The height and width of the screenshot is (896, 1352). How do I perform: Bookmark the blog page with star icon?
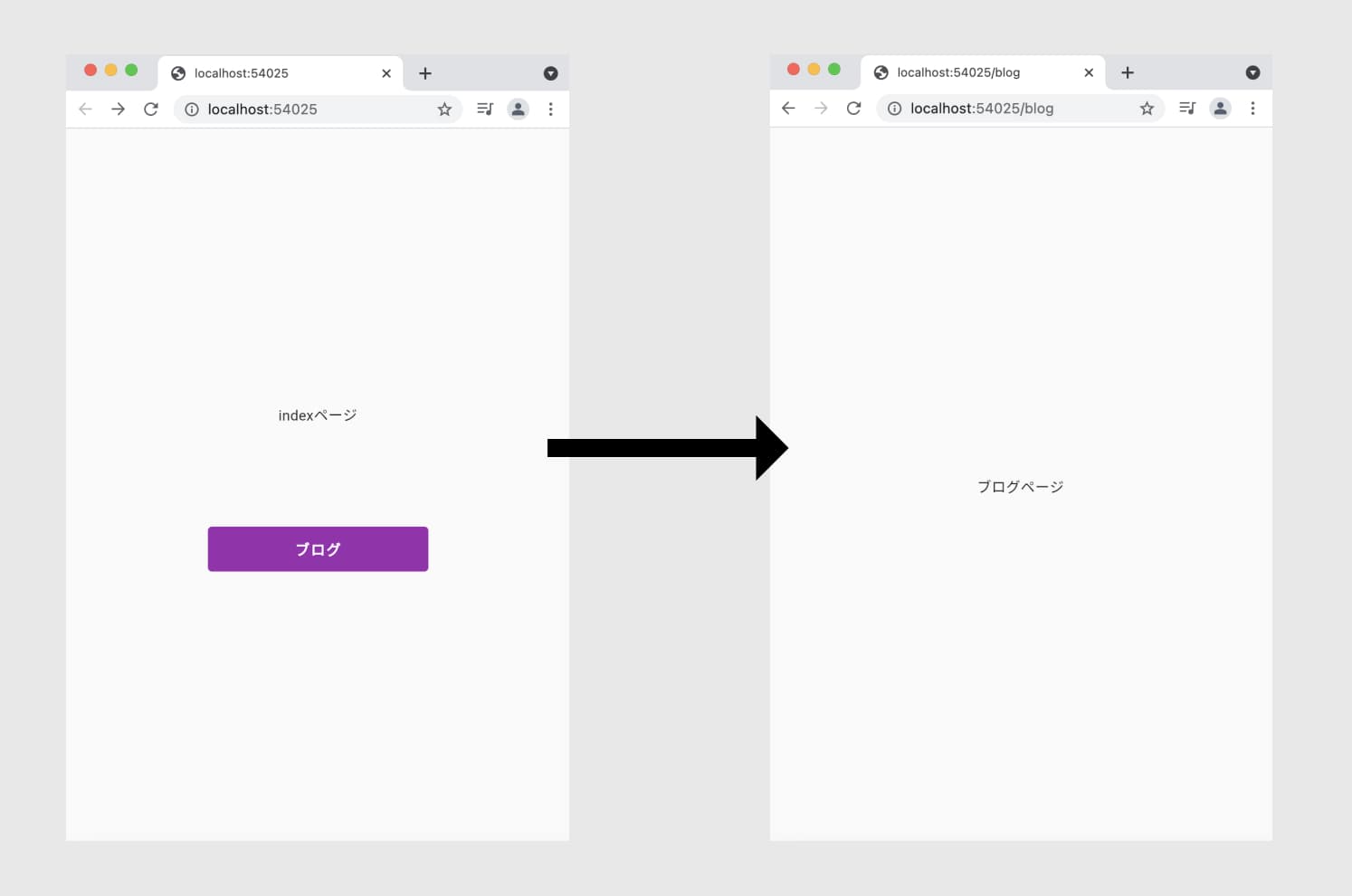1147,108
